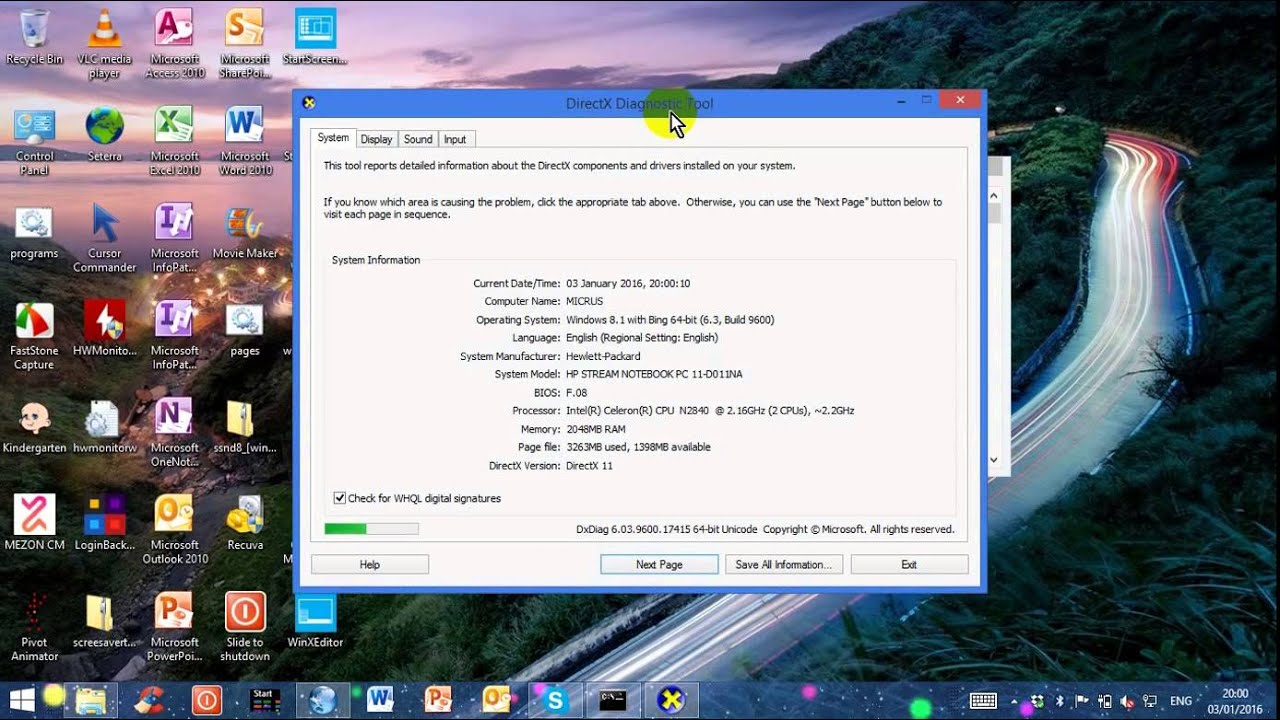This screenshot has height=720, width=1280.
Task: Launch VLC media player from desktop
Action: (x=104, y=43)
